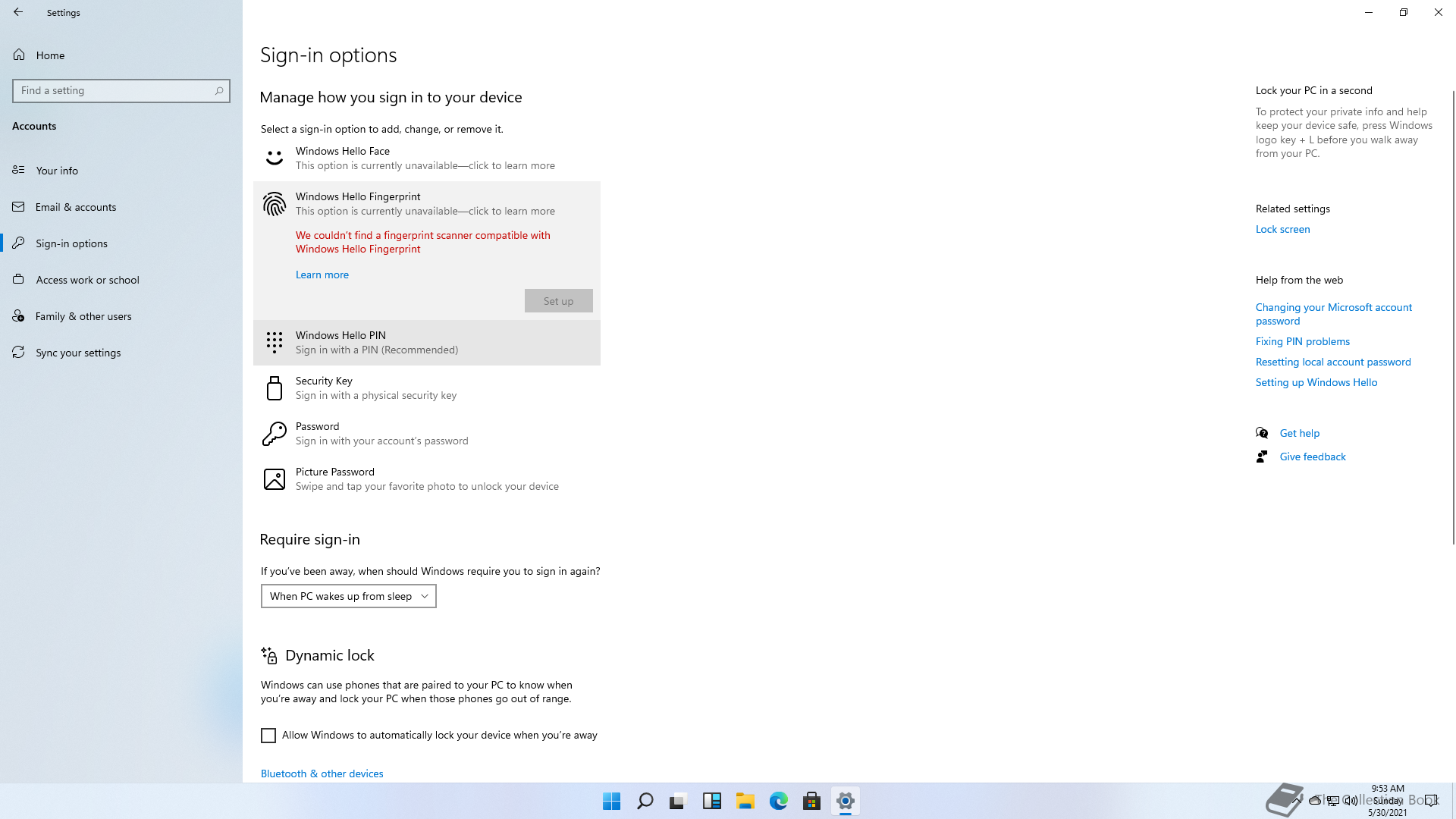Open Lock screen related setting
The width and height of the screenshot is (1456, 819).
(1282, 229)
